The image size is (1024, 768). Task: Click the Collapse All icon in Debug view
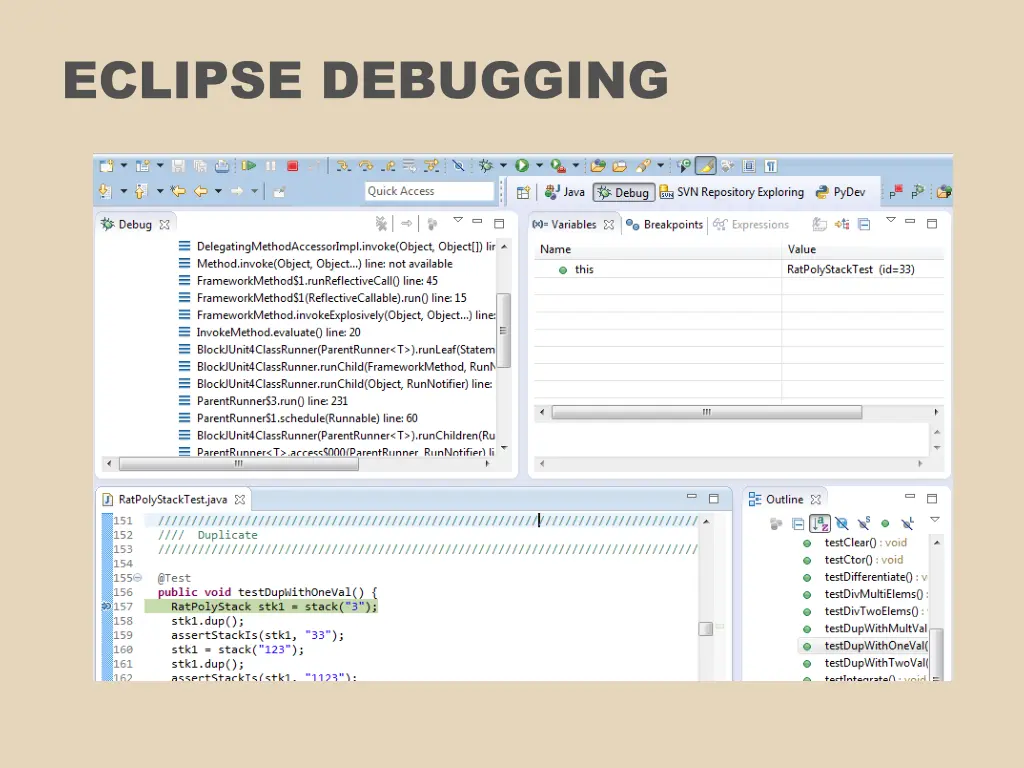point(431,222)
